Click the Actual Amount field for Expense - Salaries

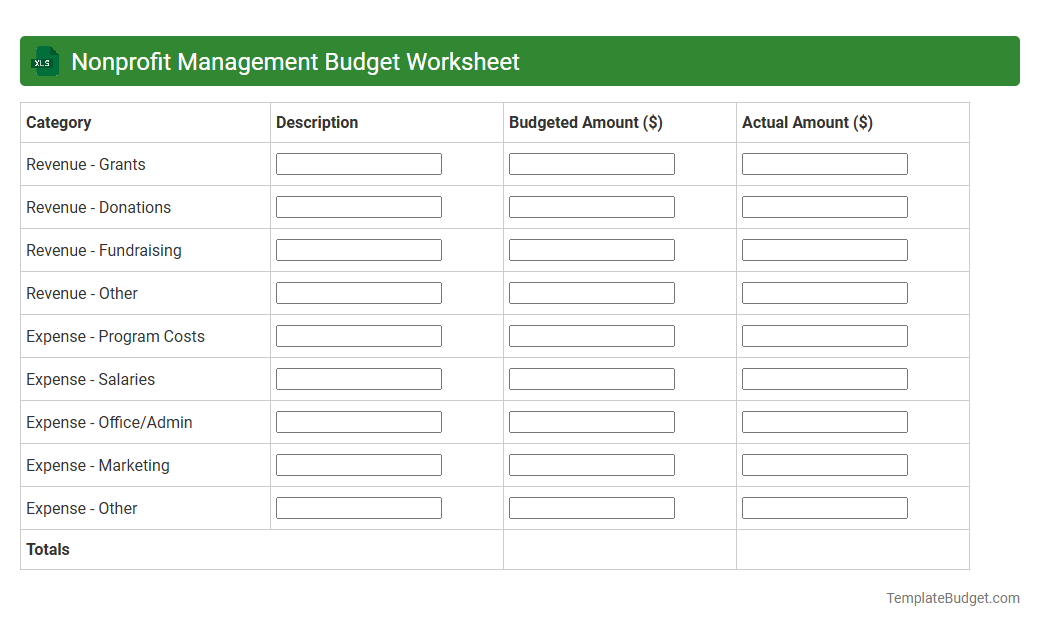(x=824, y=378)
